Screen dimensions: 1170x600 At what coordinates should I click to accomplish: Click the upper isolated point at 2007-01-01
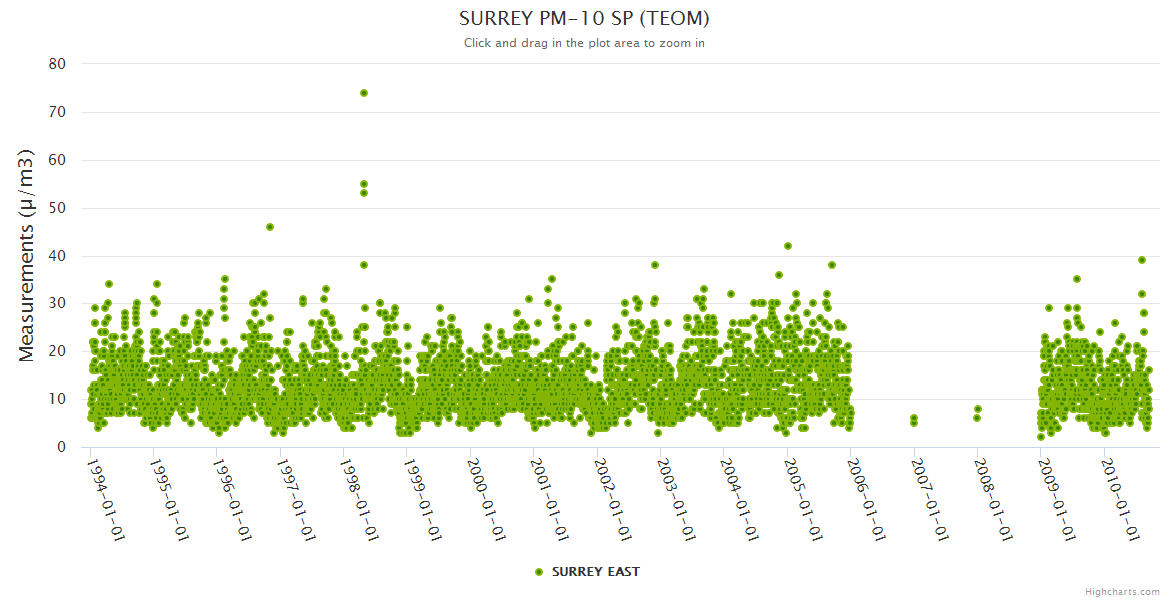913,418
